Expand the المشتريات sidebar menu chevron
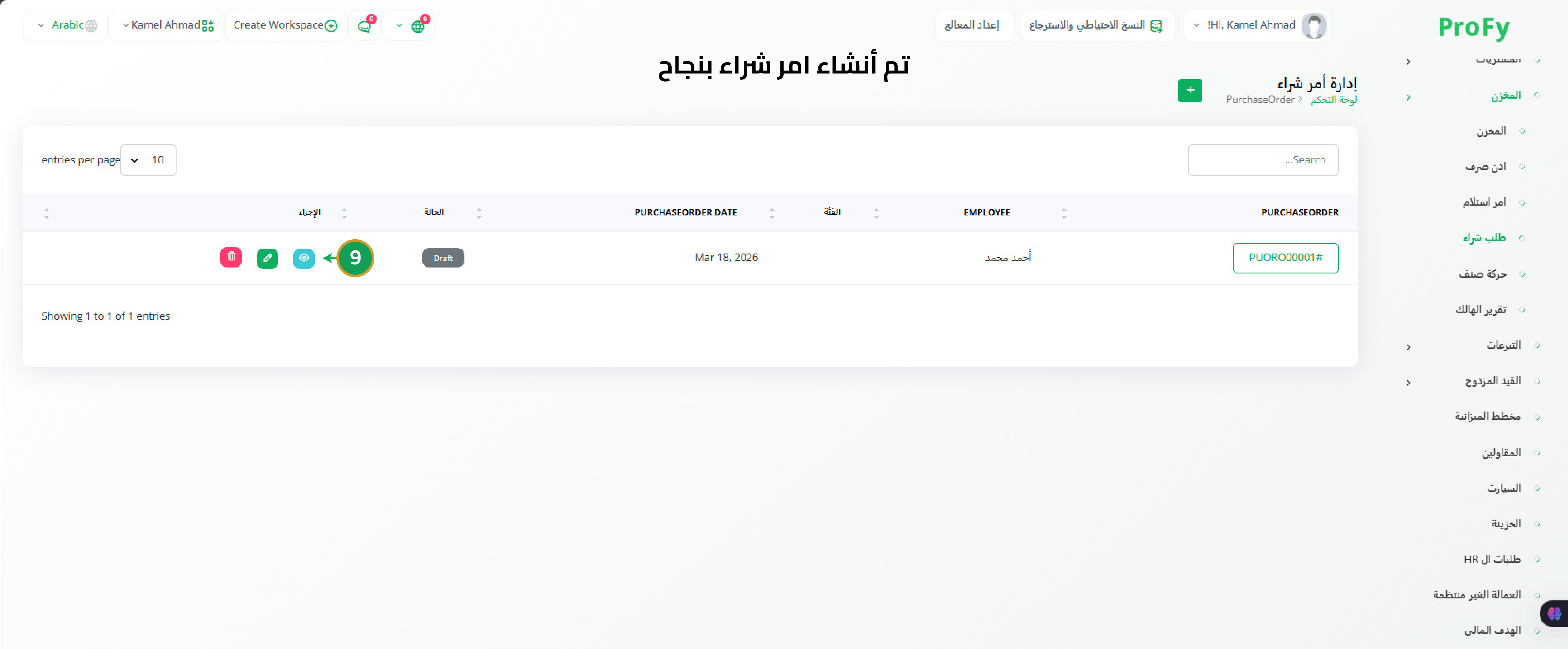Image resolution: width=1568 pixels, height=649 pixels. [1408, 62]
